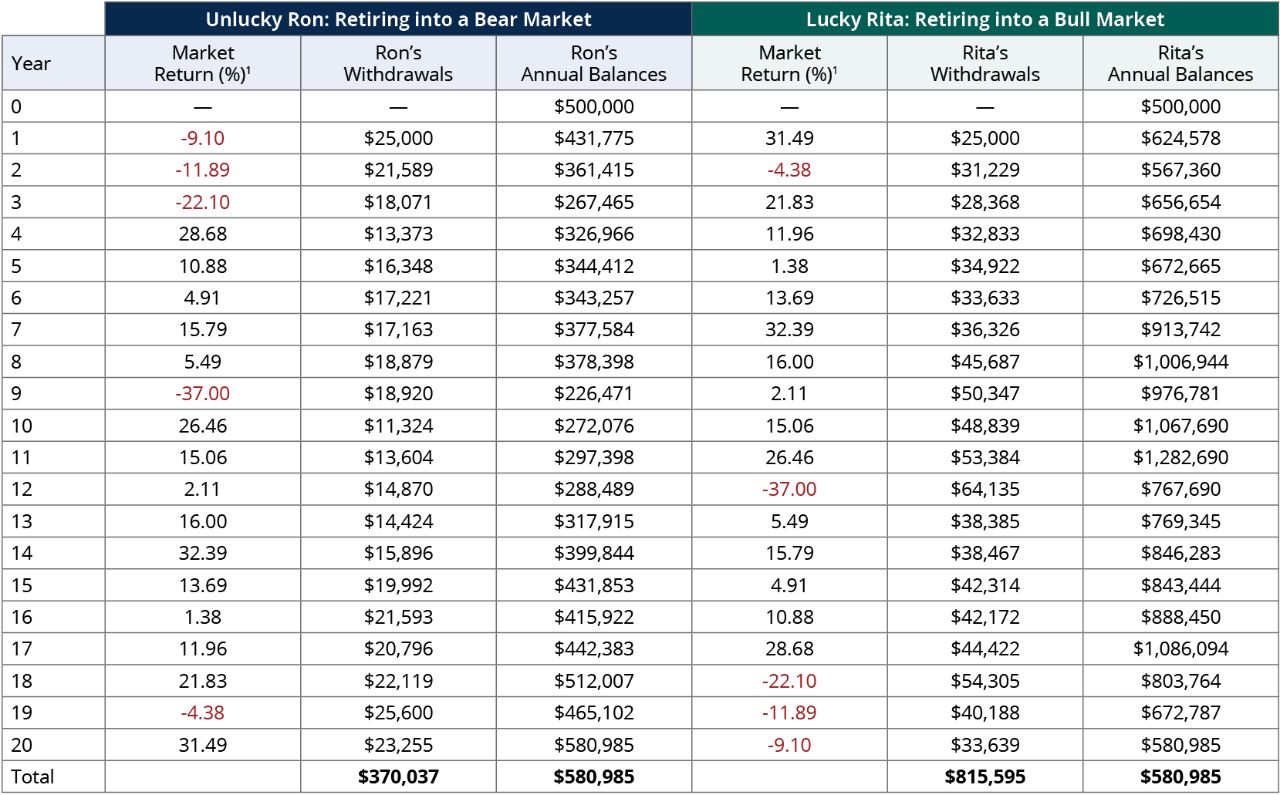Click Ron's withdrawal $16,348
The image size is (1280, 795).
pyautogui.click(x=398, y=266)
